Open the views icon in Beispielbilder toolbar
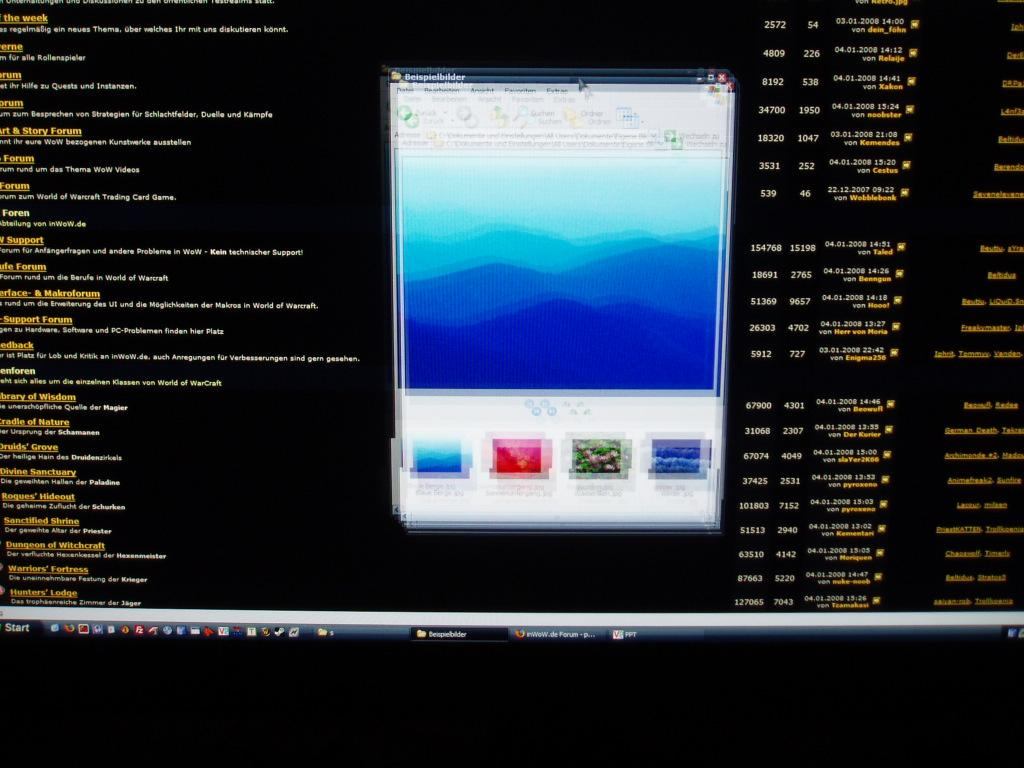This screenshot has height=768, width=1024. (627, 118)
